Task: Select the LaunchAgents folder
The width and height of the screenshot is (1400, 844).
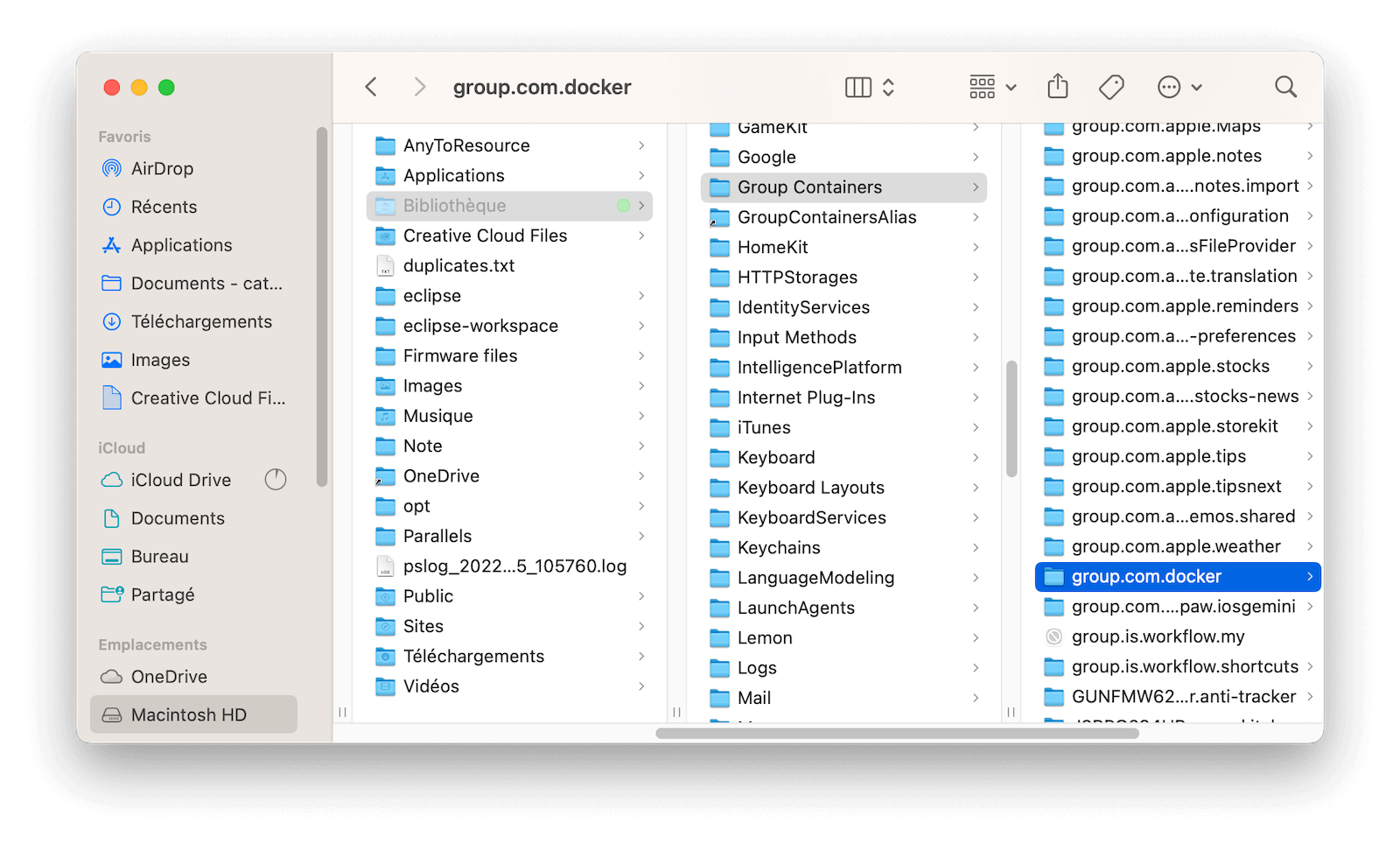Action: [843, 608]
